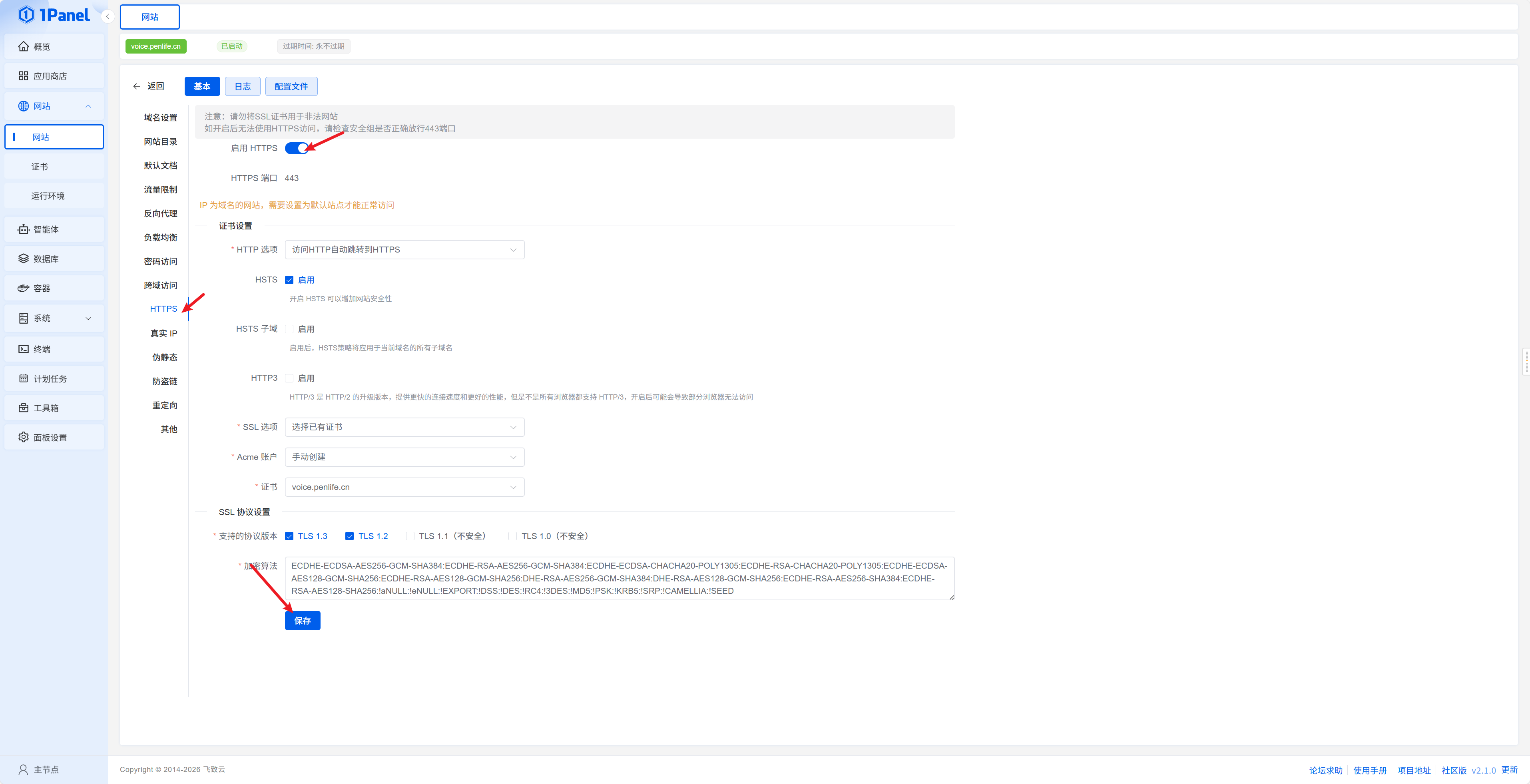
Task: Expand the SSL 选项 dropdown
Action: pyautogui.click(x=404, y=427)
